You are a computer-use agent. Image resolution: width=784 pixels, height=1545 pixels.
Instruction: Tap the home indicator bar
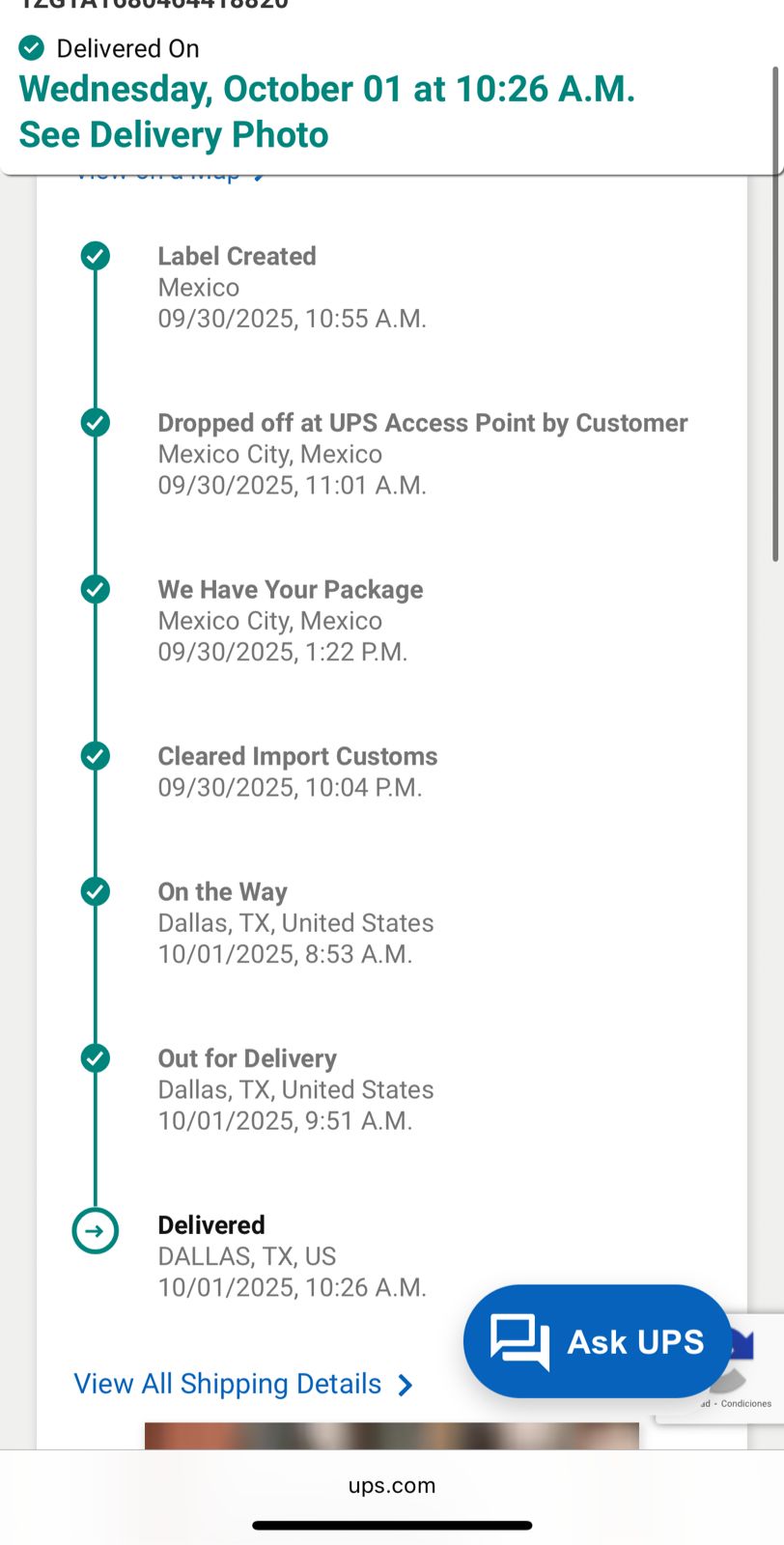pyautogui.click(x=392, y=1526)
